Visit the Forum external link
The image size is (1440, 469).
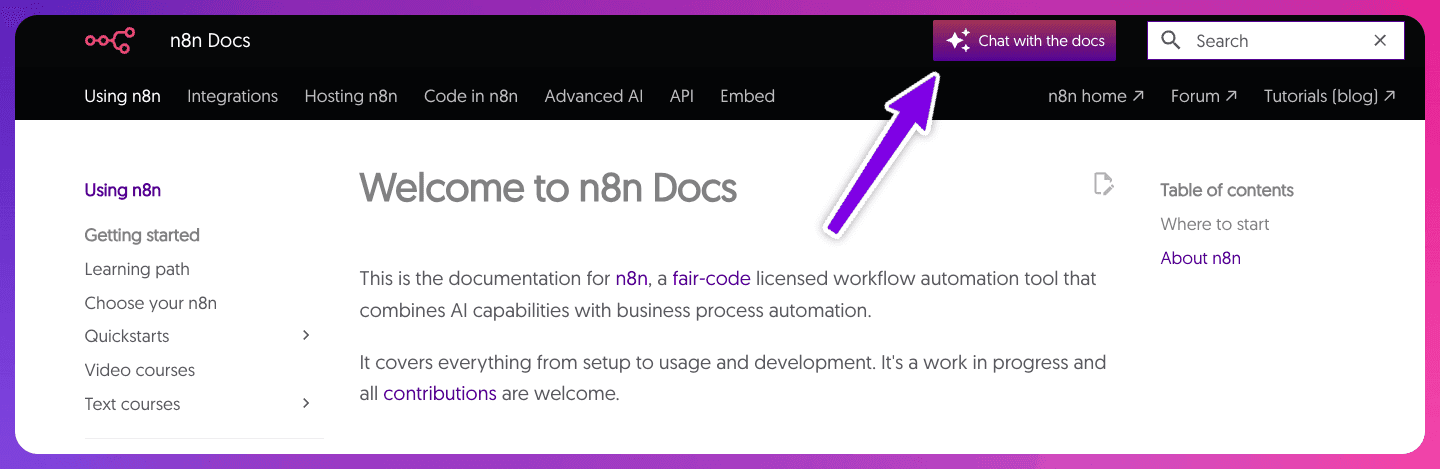coord(1204,96)
